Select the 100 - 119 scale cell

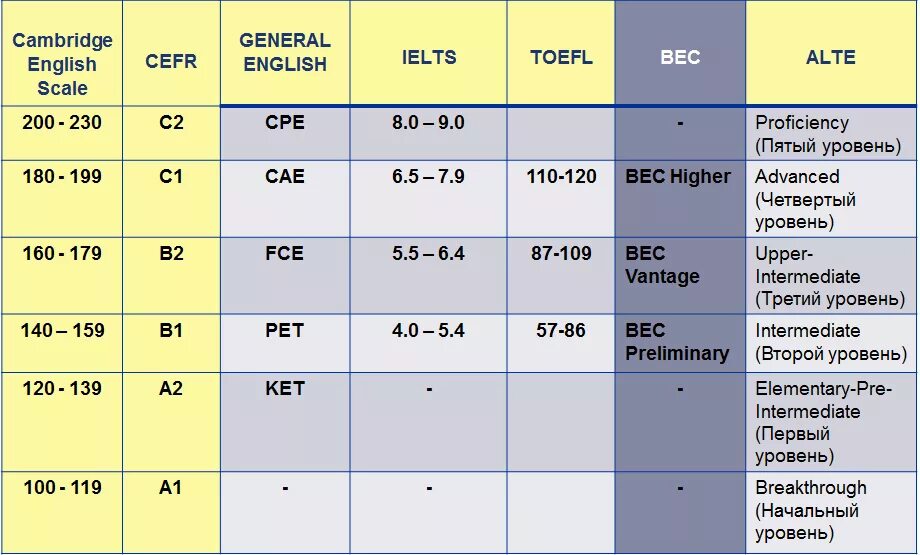coord(62,488)
